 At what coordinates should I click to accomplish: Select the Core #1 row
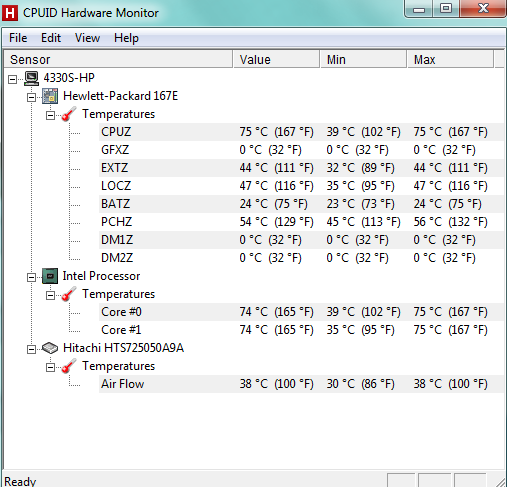tap(301, 330)
